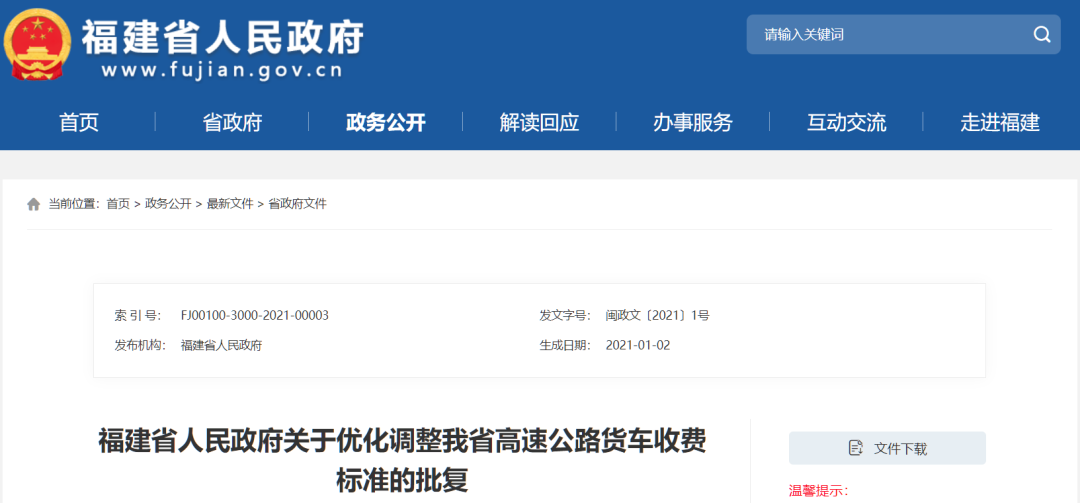Open the 走进福建 menu item
This screenshot has height=503, width=1080.
[1000, 123]
